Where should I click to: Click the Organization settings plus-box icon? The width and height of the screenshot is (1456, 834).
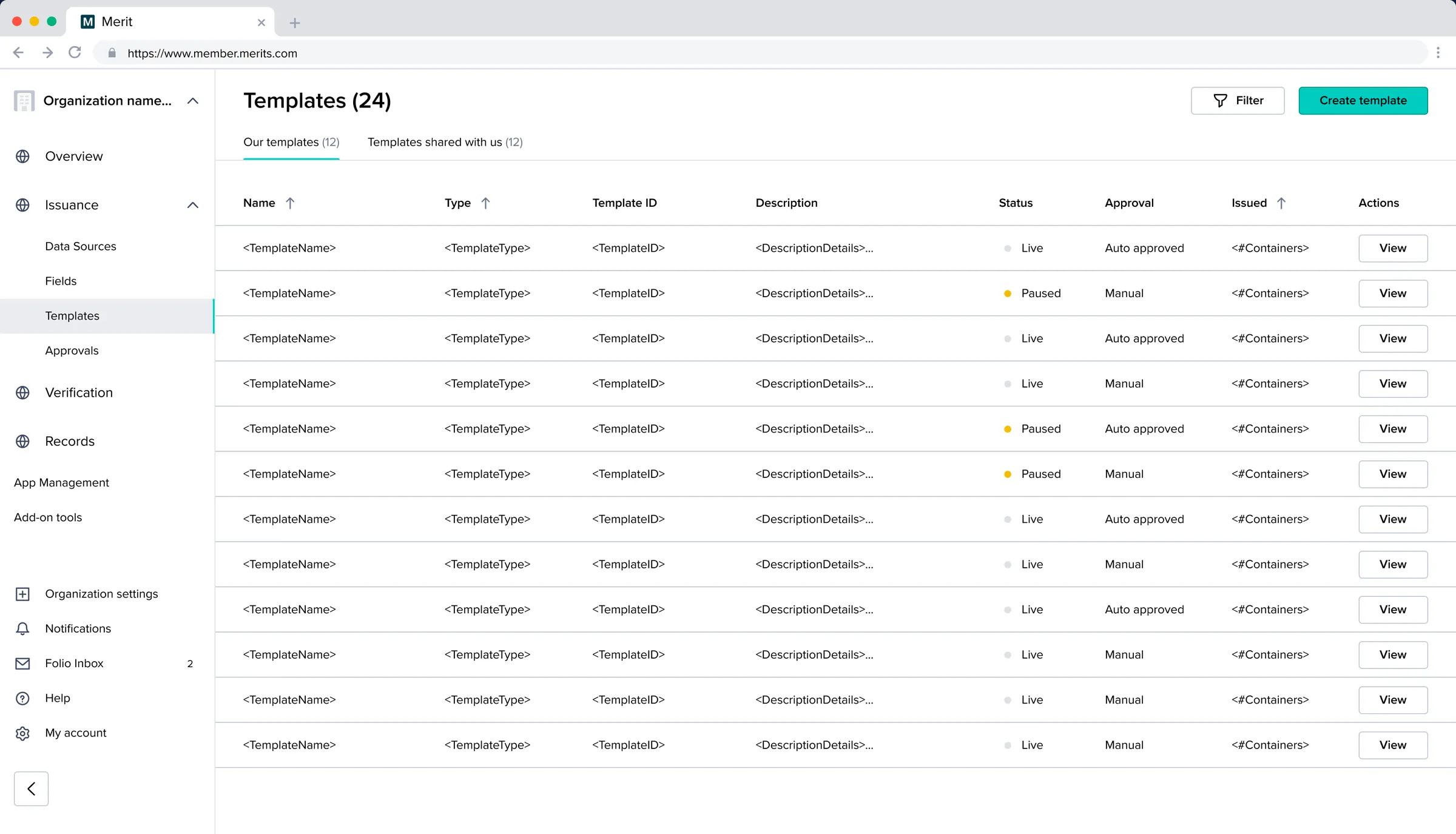point(22,594)
